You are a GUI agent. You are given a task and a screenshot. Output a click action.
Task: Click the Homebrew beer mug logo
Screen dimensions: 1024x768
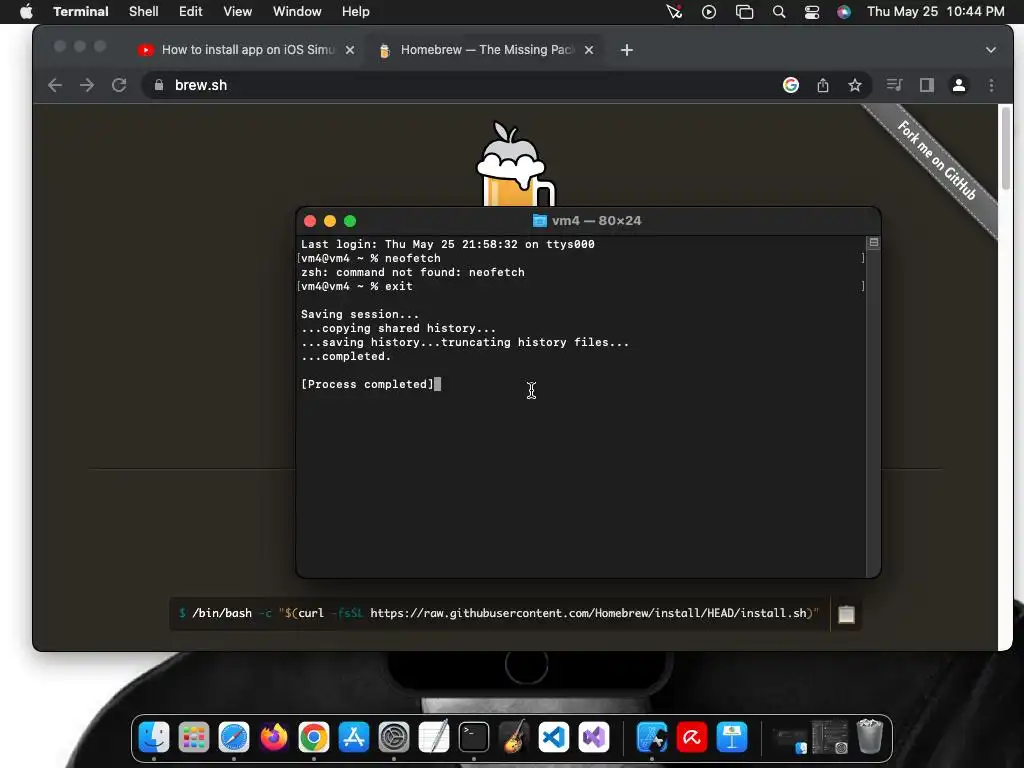point(515,165)
